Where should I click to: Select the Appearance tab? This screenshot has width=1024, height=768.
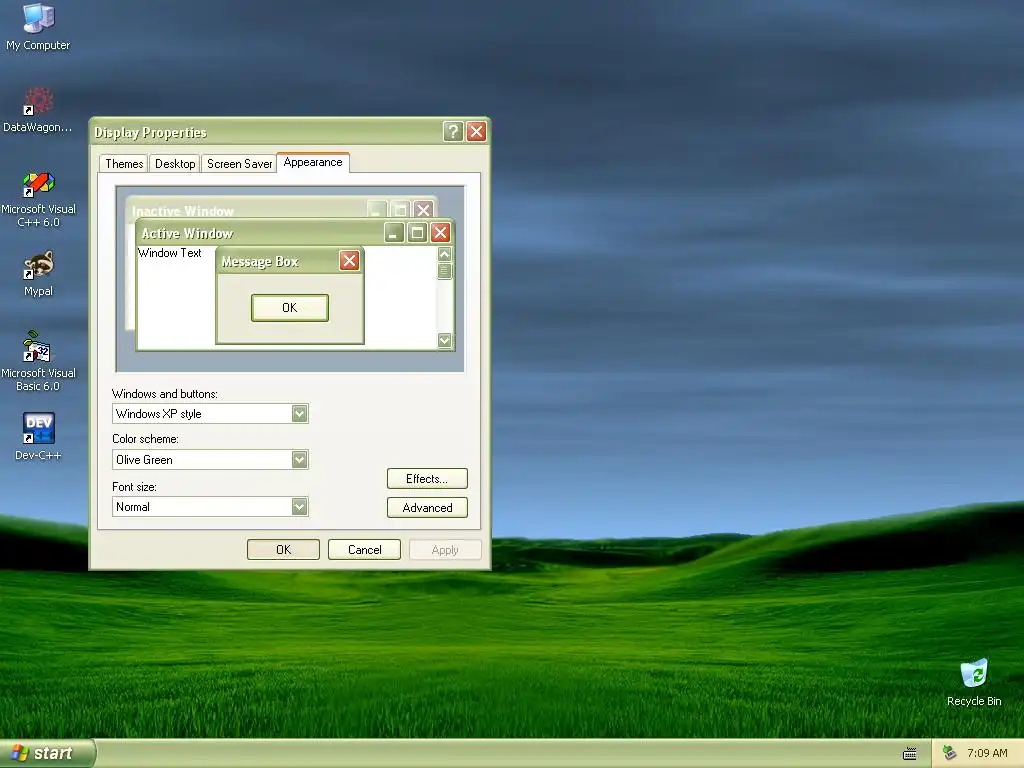pos(313,163)
